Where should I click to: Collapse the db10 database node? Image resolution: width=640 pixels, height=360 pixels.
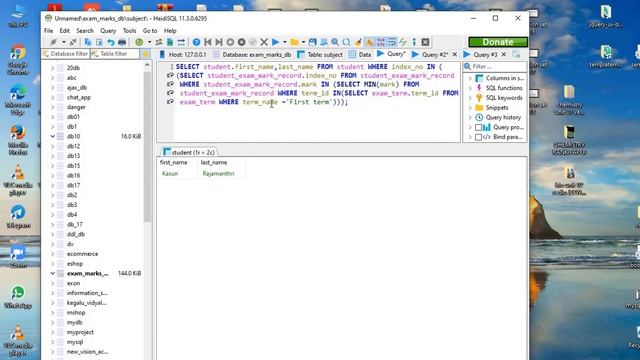pyautogui.click(x=53, y=136)
